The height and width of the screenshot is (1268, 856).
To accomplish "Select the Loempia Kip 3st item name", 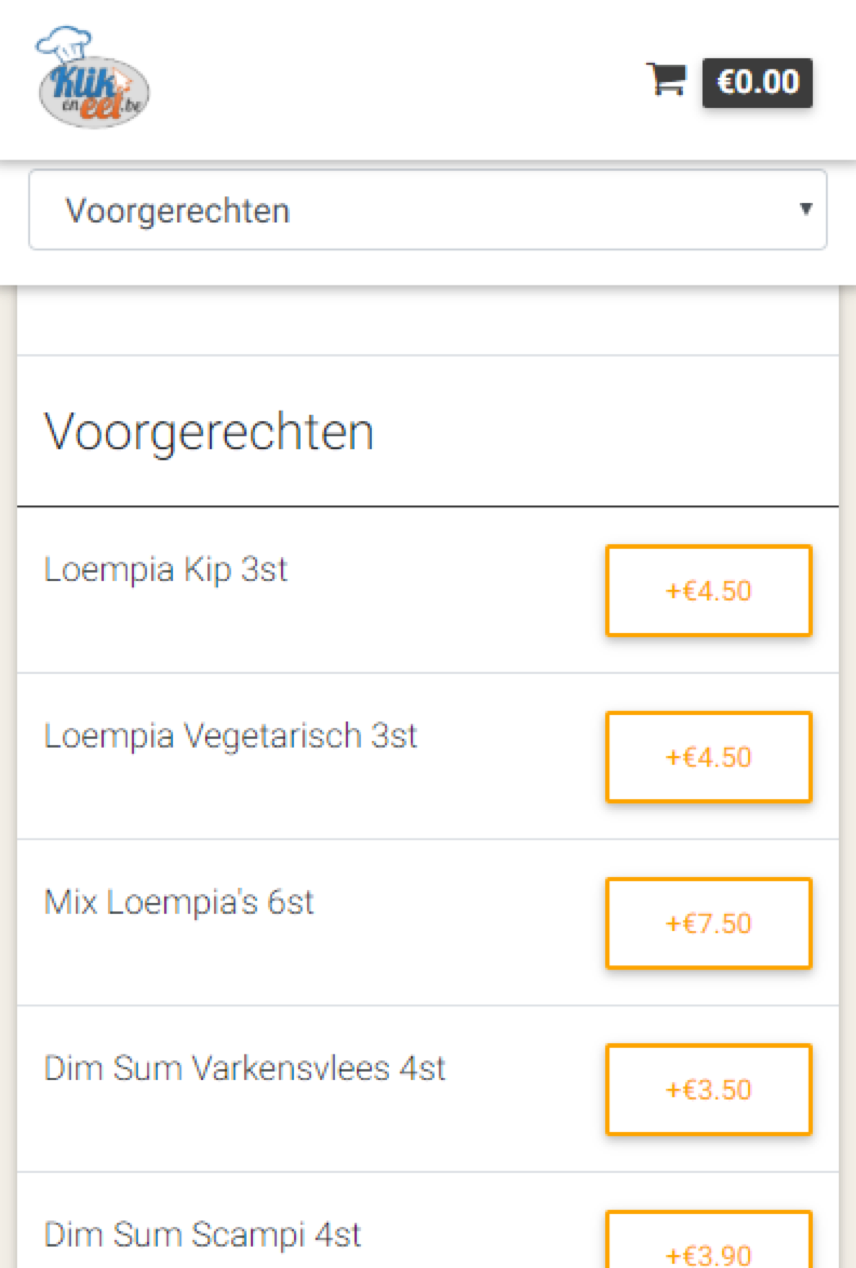I will (x=166, y=570).
